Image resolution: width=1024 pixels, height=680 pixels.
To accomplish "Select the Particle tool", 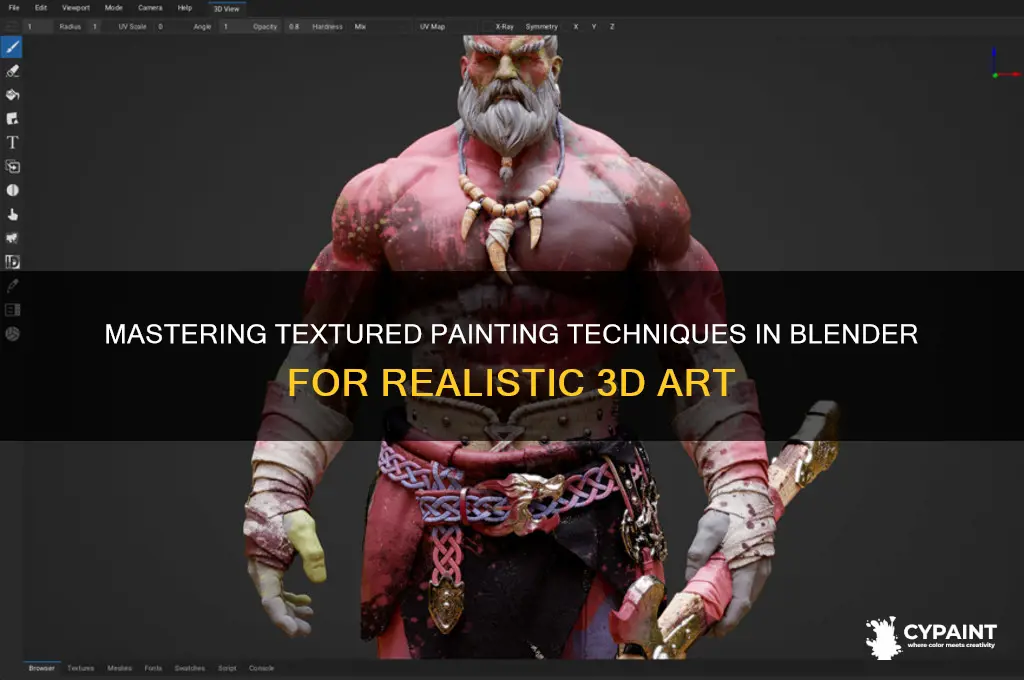I will [x=12, y=238].
